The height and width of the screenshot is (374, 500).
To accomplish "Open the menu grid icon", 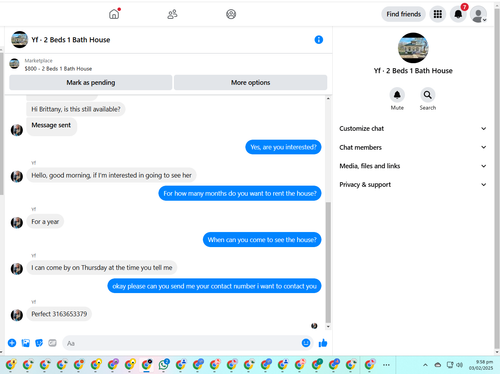I will [438, 14].
